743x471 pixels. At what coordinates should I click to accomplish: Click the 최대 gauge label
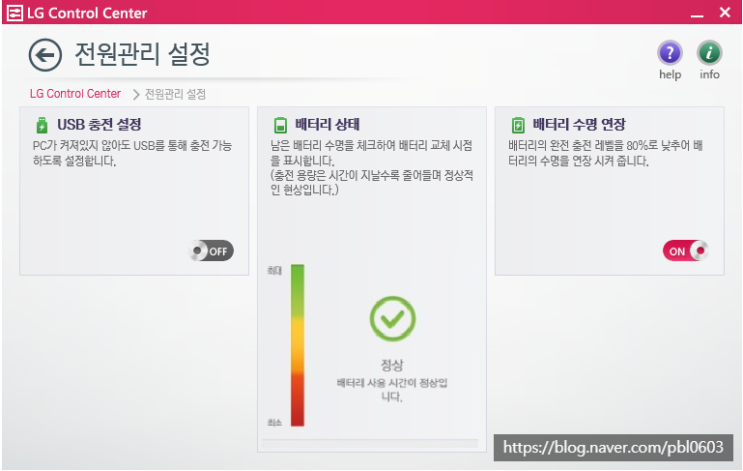(275, 271)
